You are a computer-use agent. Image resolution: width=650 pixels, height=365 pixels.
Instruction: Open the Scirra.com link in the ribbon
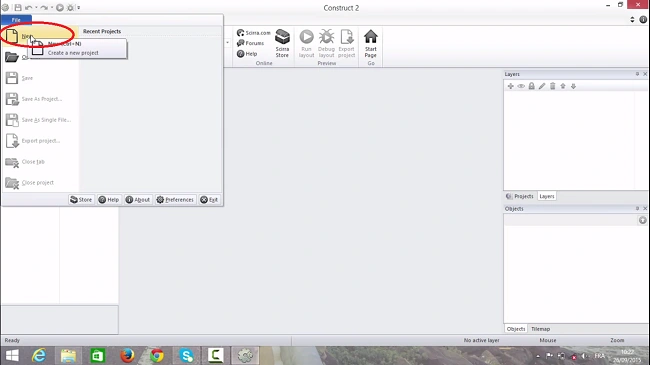[253, 33]
